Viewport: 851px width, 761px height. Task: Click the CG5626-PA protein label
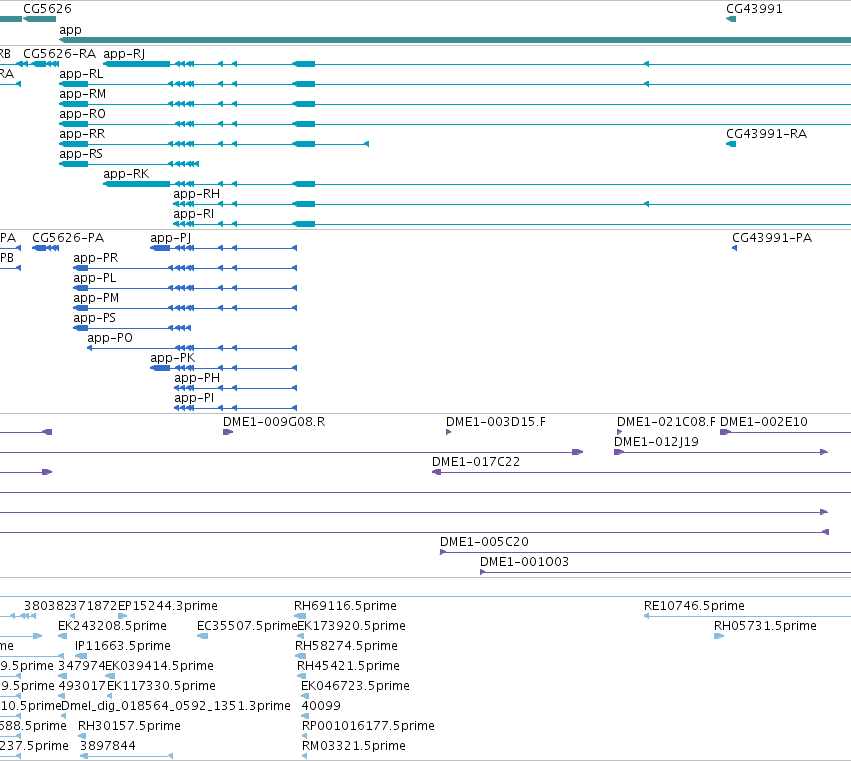[68, 238]
